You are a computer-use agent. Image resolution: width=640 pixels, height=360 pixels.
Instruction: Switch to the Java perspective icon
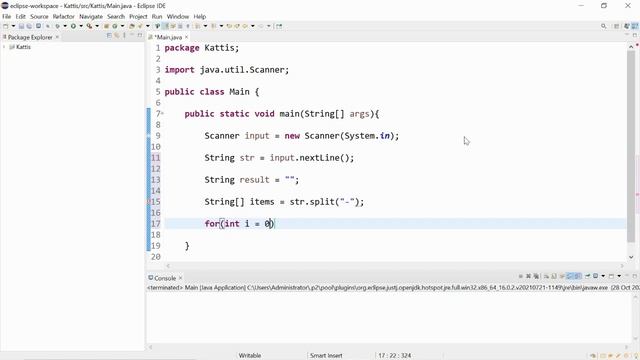(635, 26)
